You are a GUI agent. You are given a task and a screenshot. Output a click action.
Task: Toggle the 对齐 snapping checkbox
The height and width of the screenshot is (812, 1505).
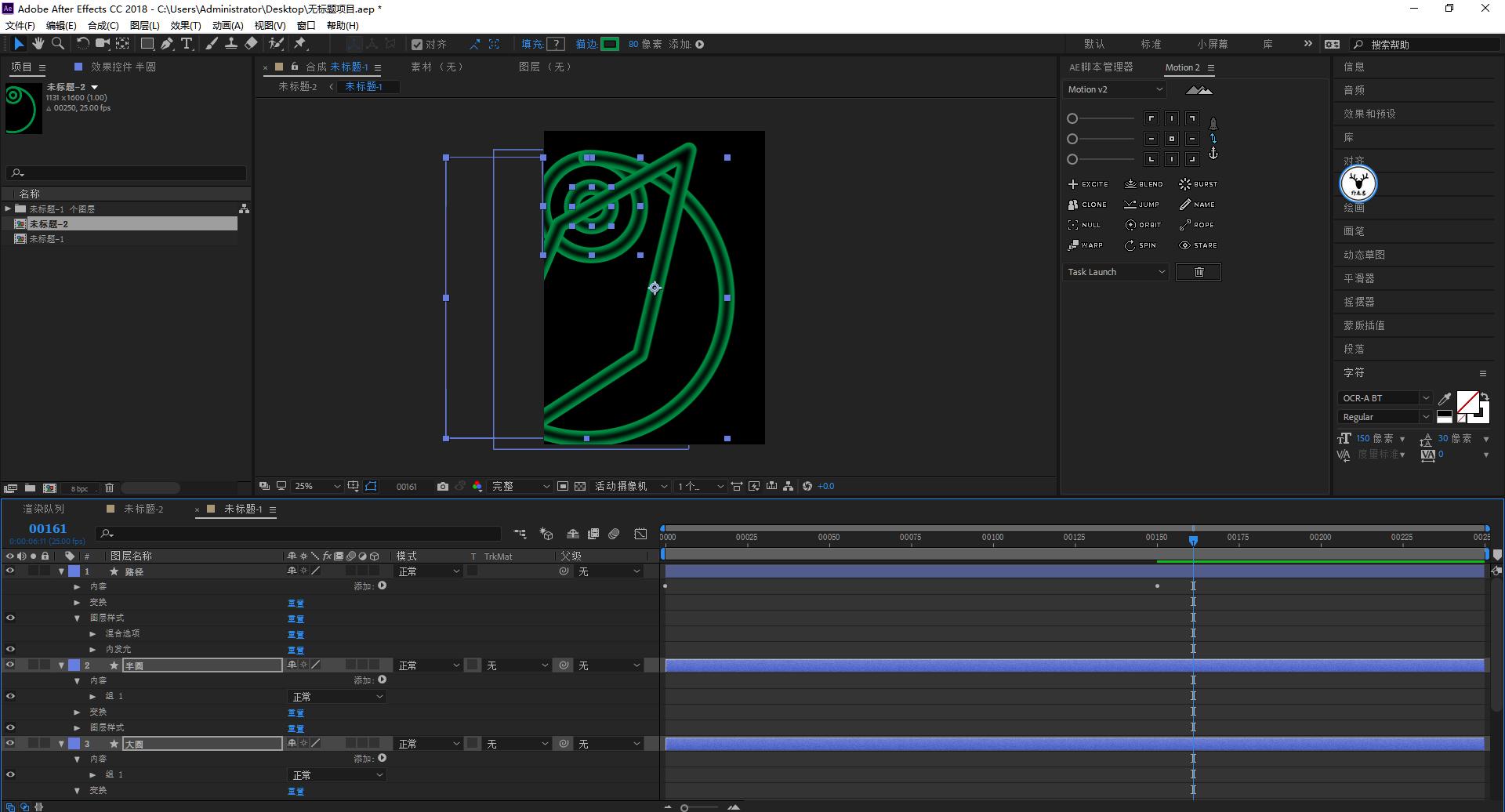417,45
